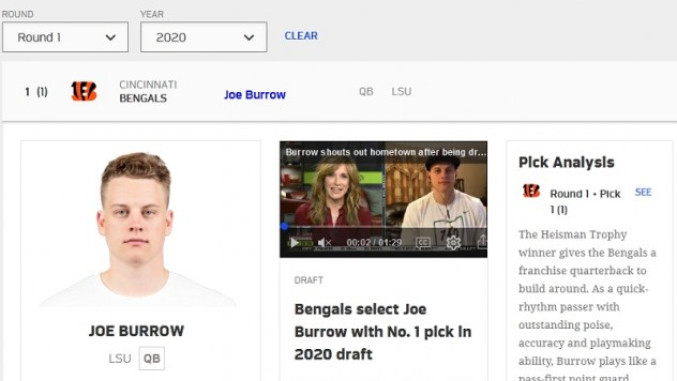Click the Bengals logo in pick row

(x=84, y=91)
